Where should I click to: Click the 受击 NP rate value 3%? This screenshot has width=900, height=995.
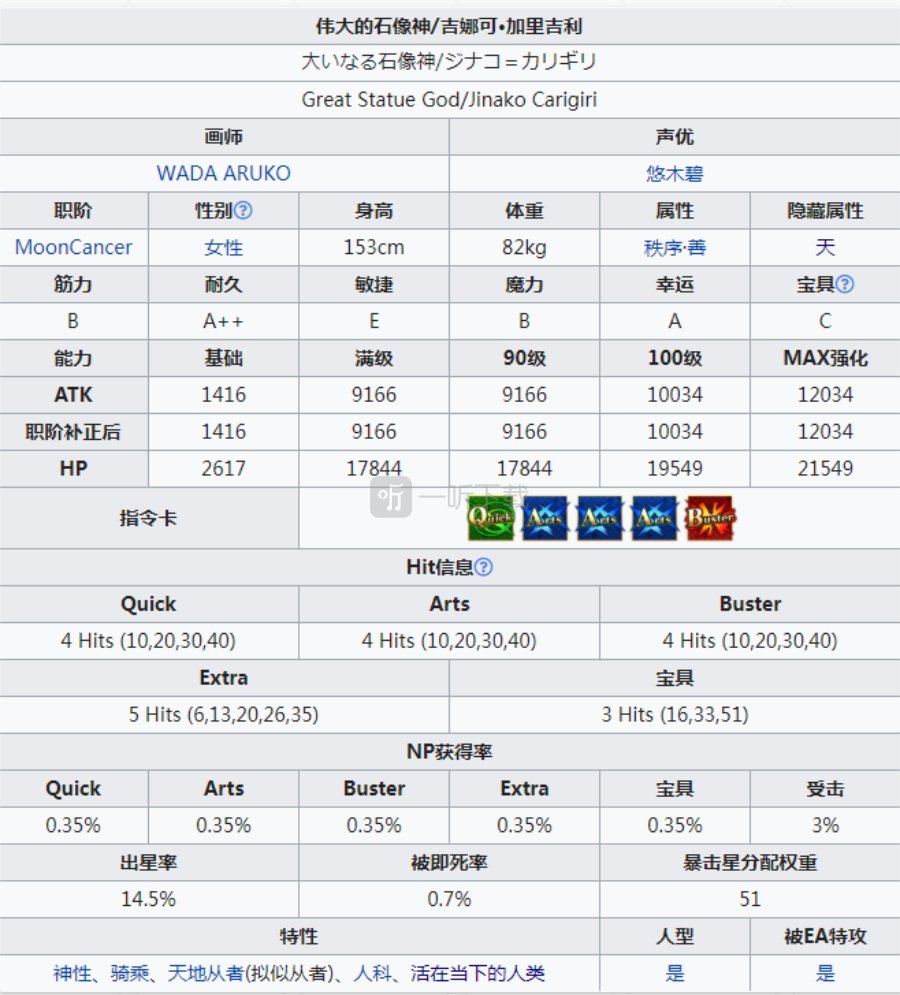tap(825, 825)
